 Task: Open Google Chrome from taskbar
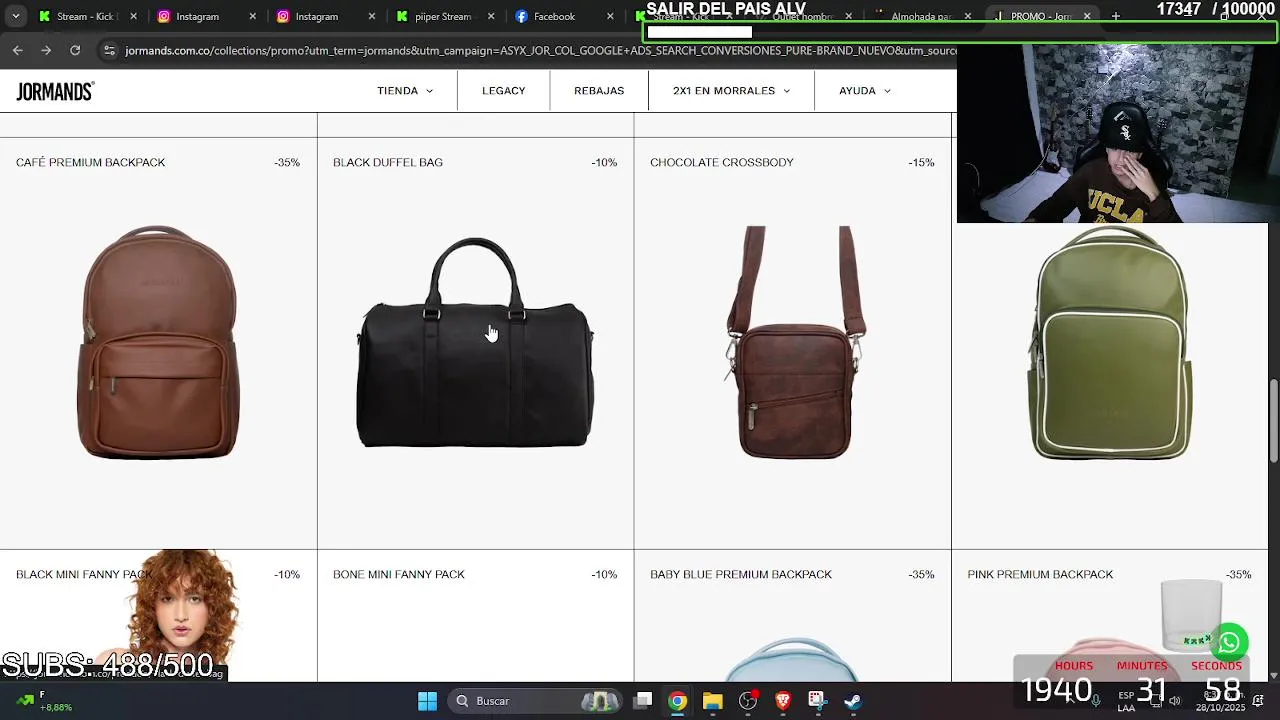point(678,701)
